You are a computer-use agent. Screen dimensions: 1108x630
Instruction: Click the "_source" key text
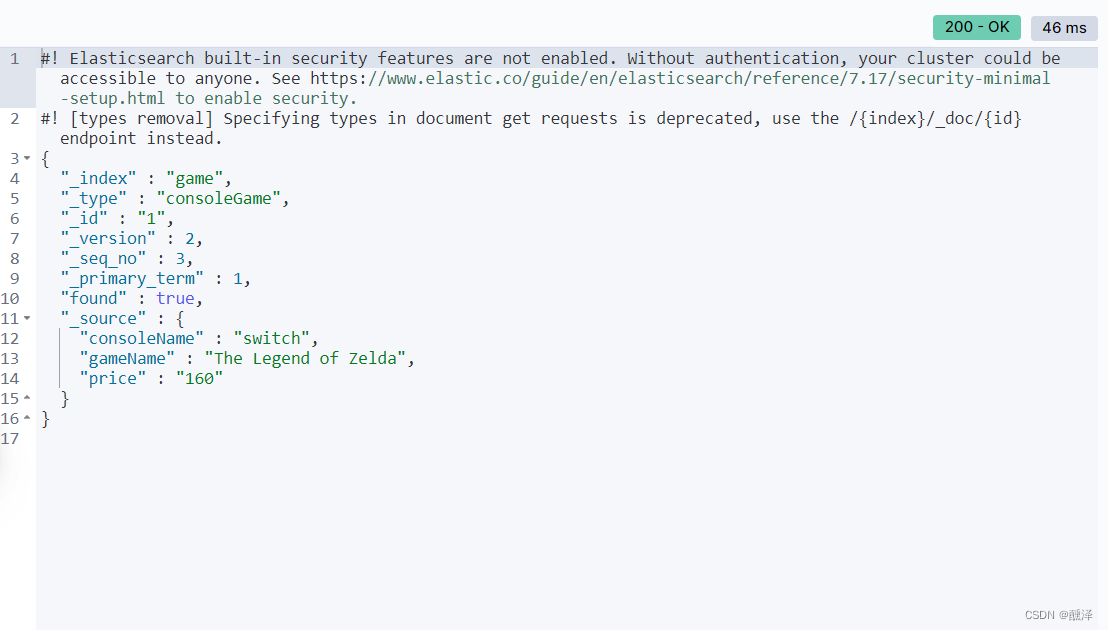[103, 319]
